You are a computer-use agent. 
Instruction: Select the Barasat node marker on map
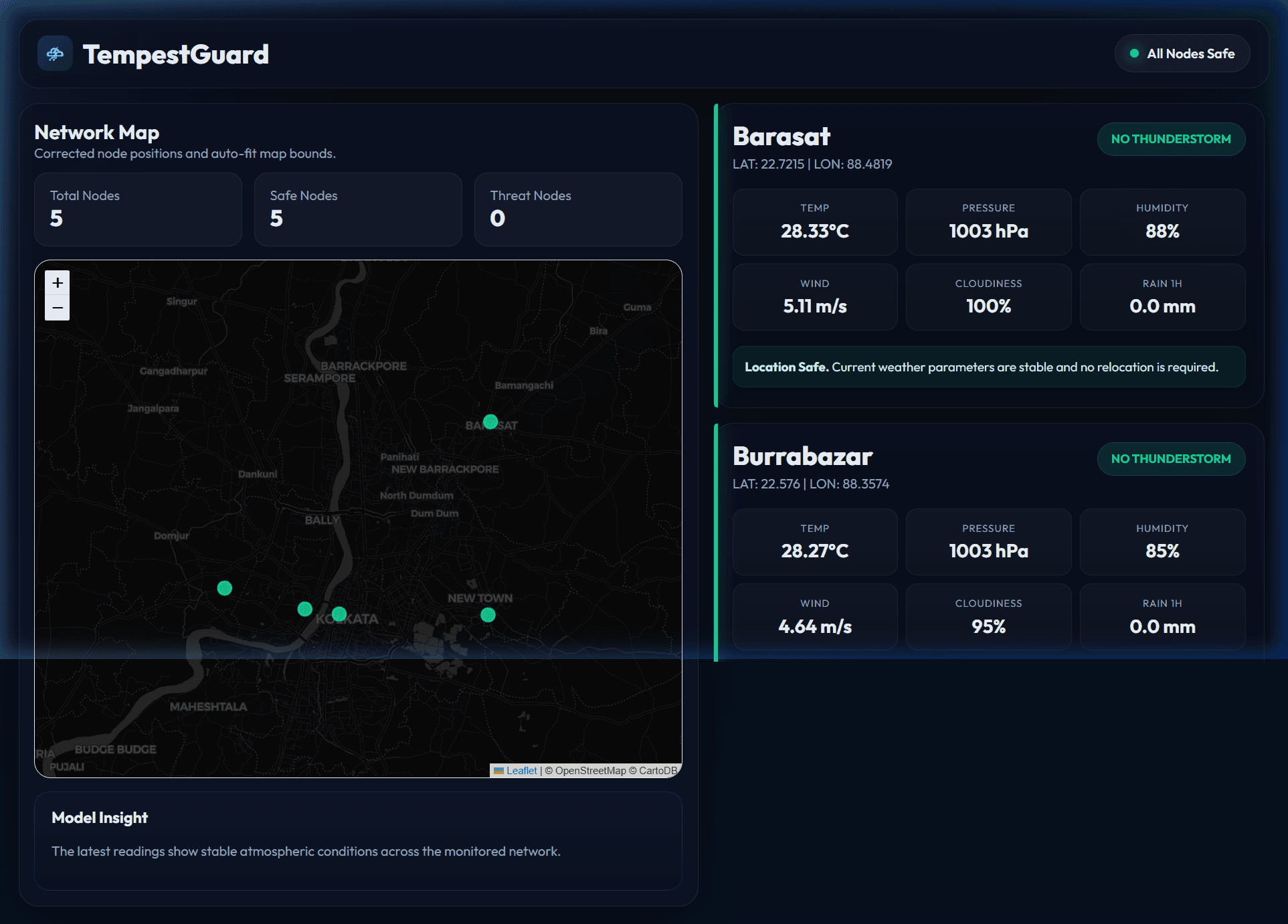[x=490, y=422]
